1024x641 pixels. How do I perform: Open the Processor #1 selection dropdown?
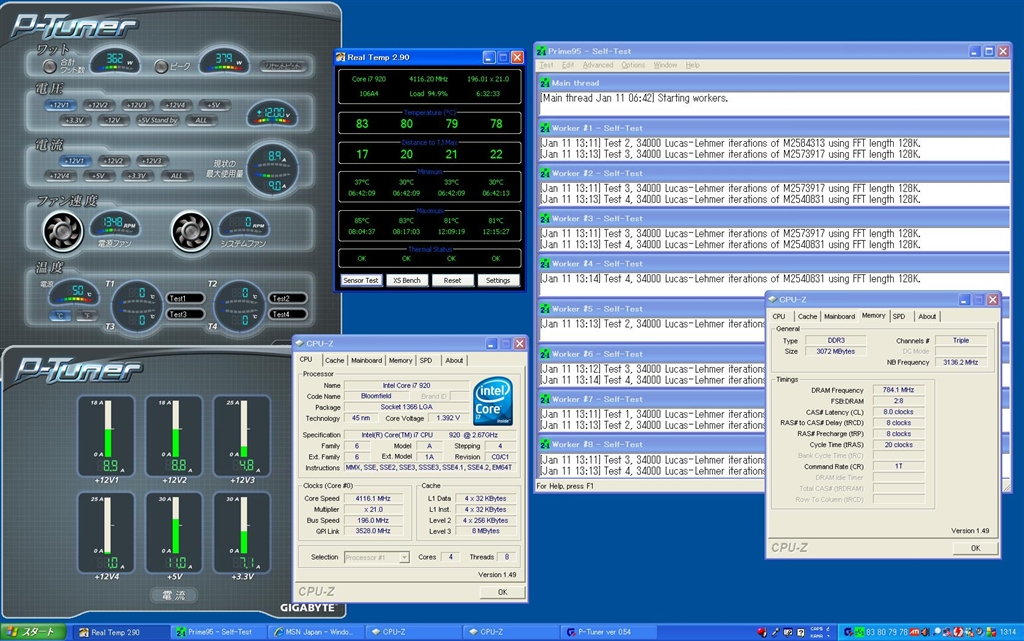click(376, 557)
